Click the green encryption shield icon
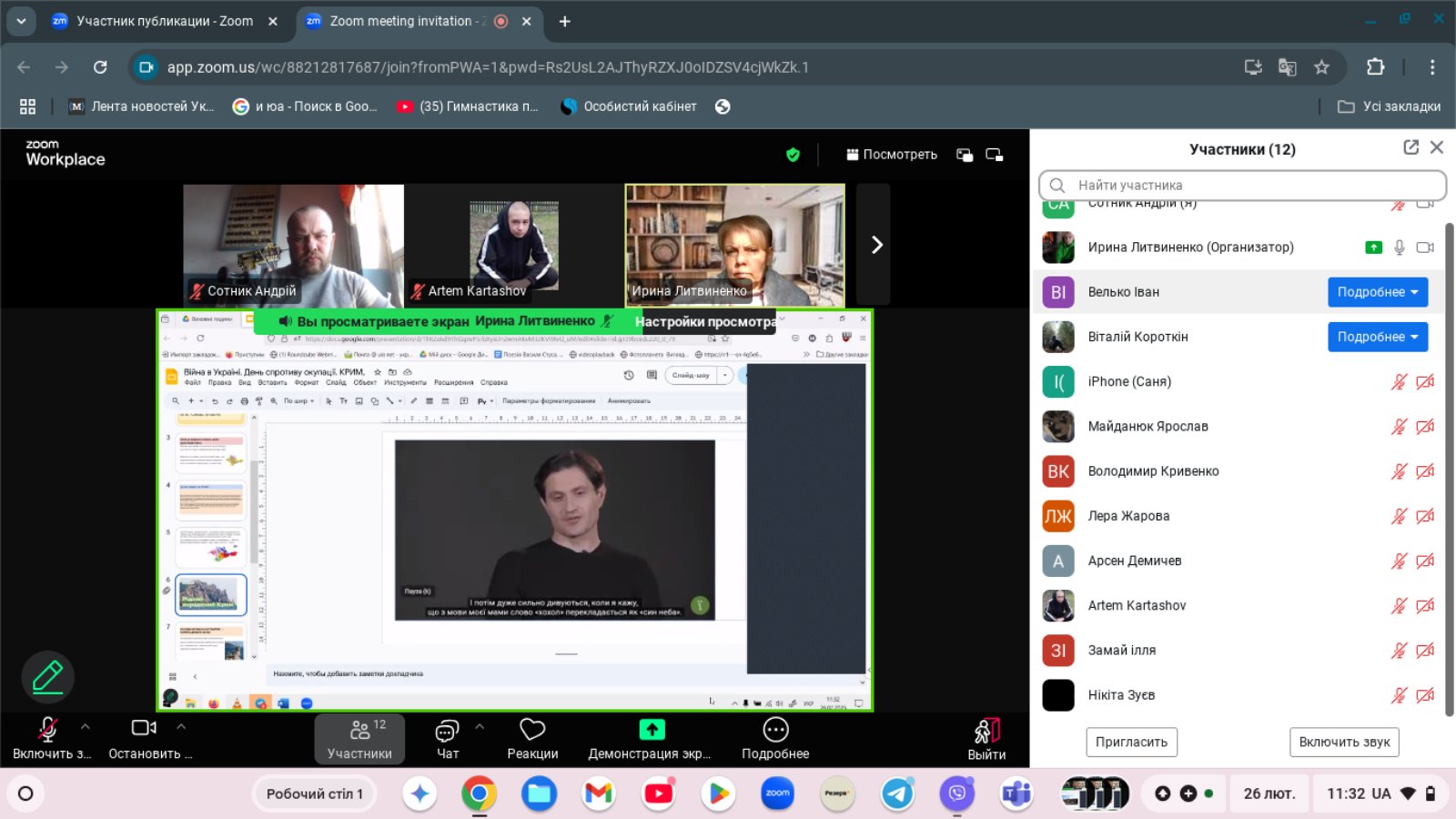Screen dimensions: 1456x819 [x=793, y=155]
